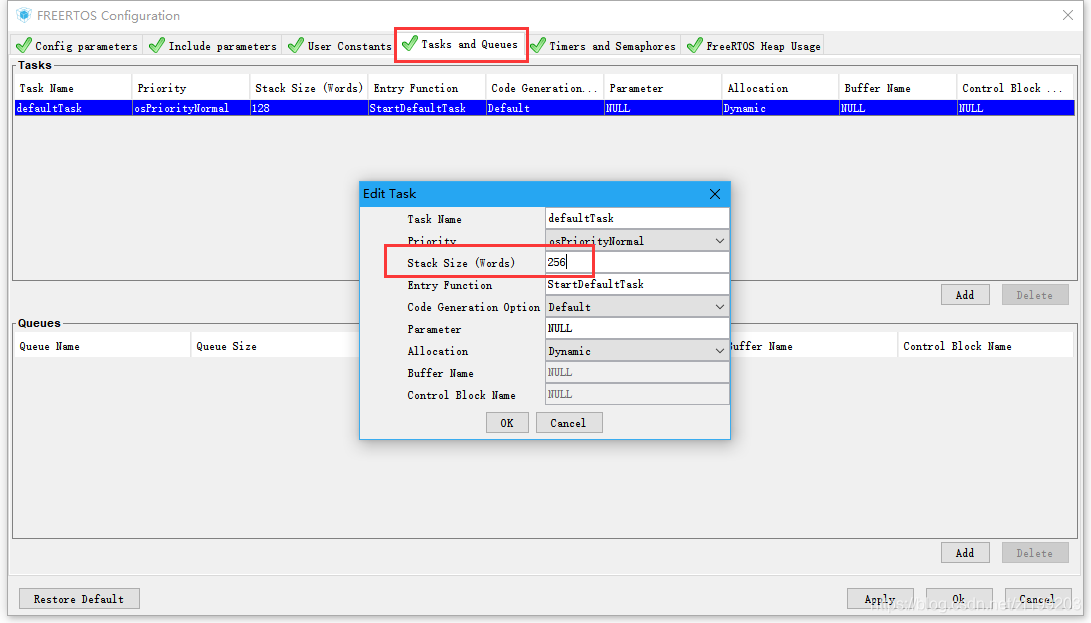Click Delete button in Queues section
The height and width of the screenshot is (623, 1091).
[x=1035, y=553]
